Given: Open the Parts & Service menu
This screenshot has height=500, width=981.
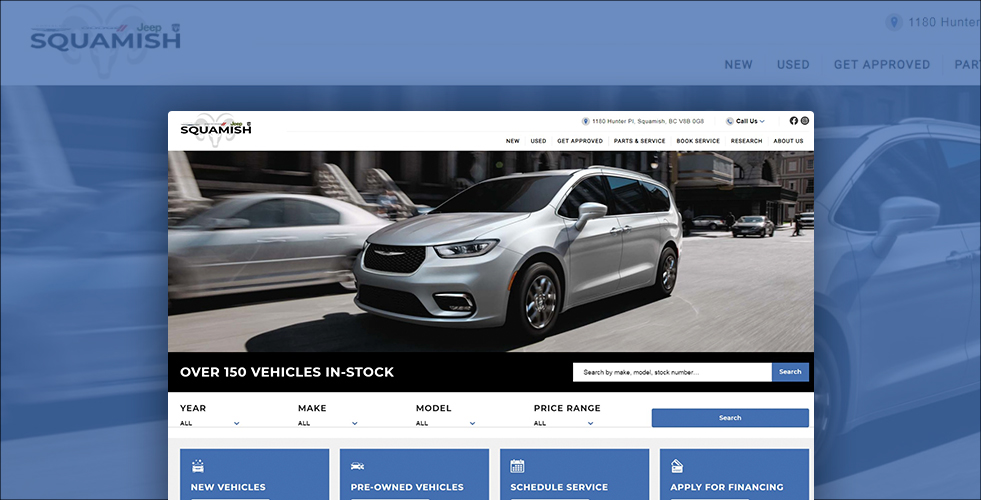Looking at the screenshot, I should pos(639,141).
